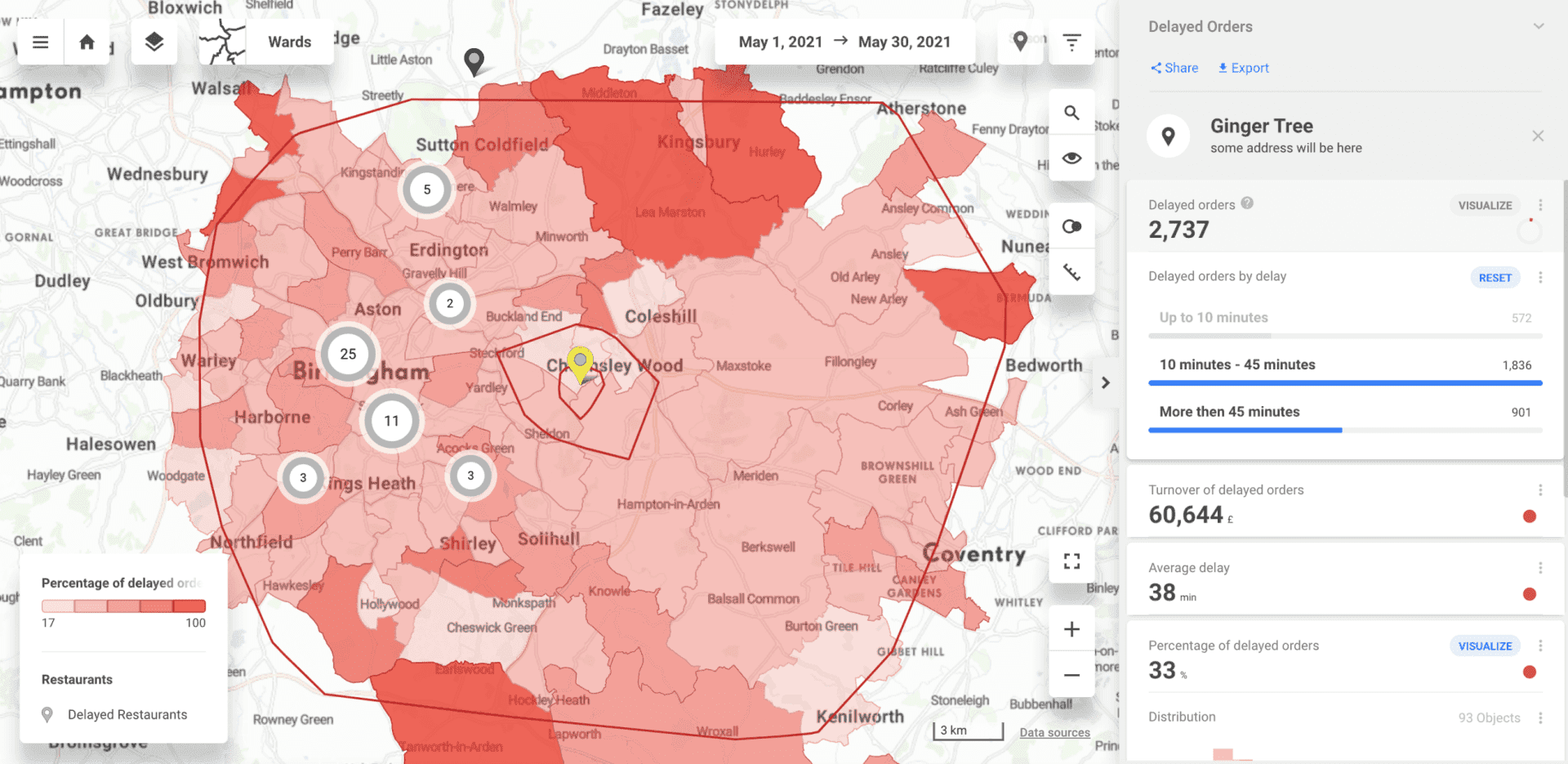Click the home icon next to the menu
The height and width of the screenshot is (764, 1568).
(87, 42)
